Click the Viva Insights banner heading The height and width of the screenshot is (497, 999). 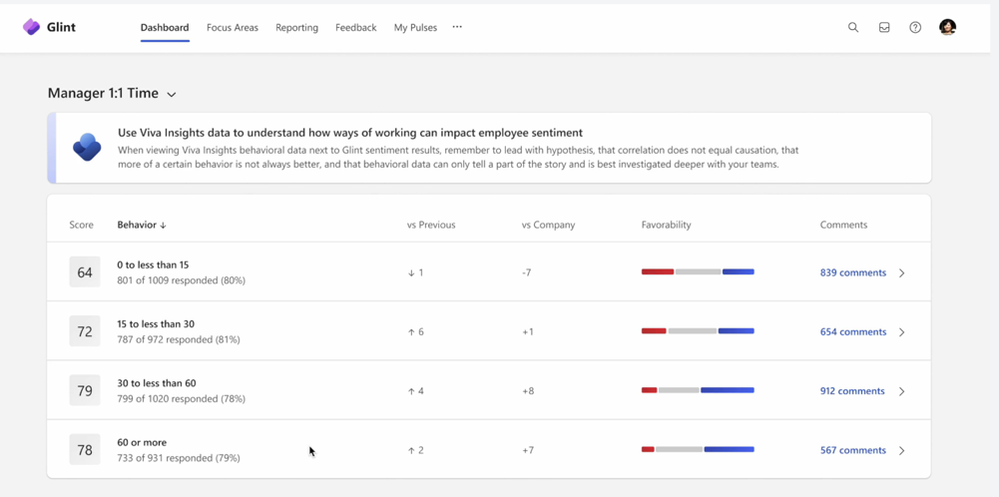click(350, 133)
